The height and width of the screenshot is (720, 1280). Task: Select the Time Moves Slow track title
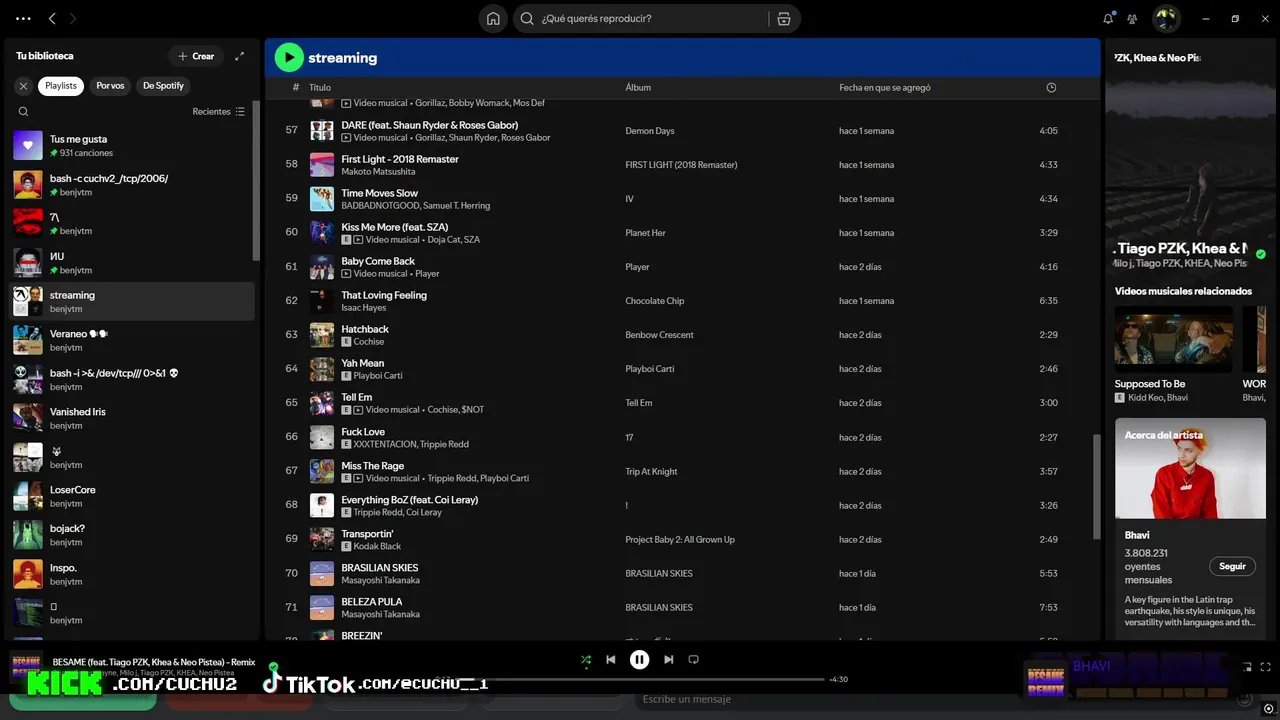coord(380,193)
